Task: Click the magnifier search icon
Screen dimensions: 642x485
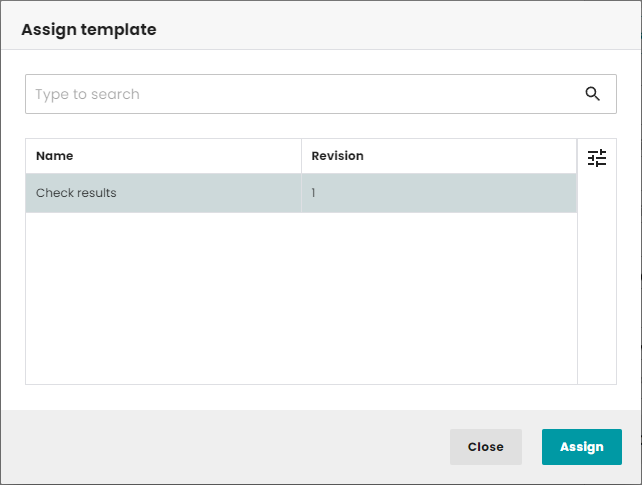Action: [593, 94]
